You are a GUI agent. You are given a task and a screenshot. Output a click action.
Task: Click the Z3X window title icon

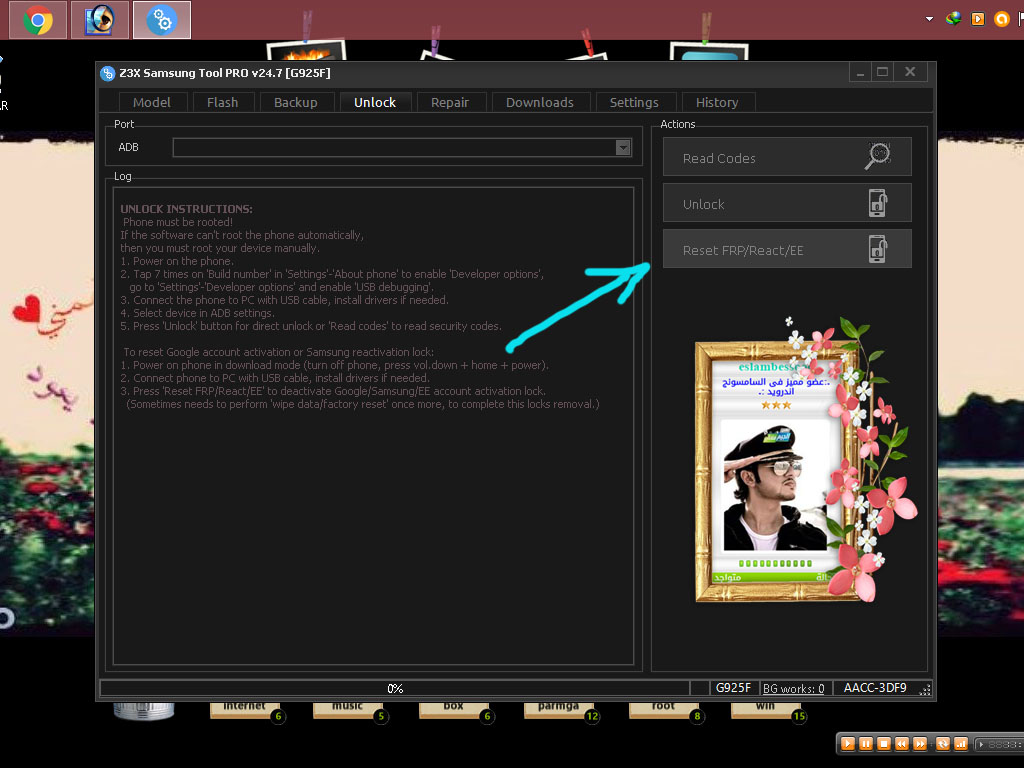pyautogui.click(x=108, y=73)
